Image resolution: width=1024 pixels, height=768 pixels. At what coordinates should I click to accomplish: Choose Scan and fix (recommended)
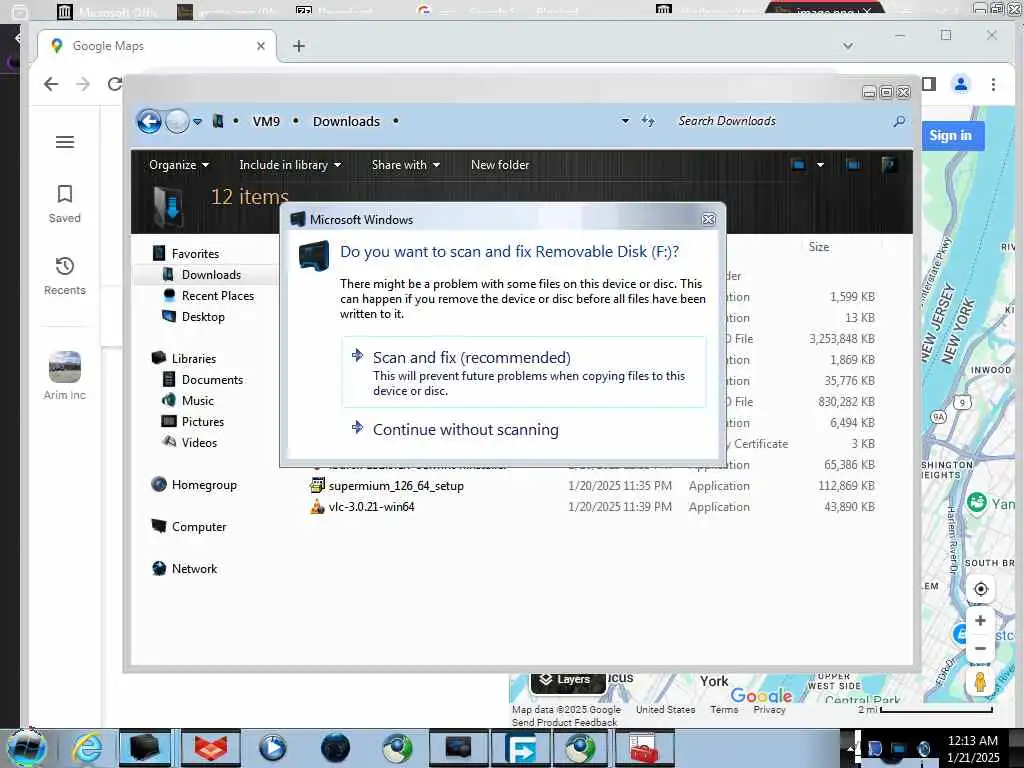click(x=524, y=372)
